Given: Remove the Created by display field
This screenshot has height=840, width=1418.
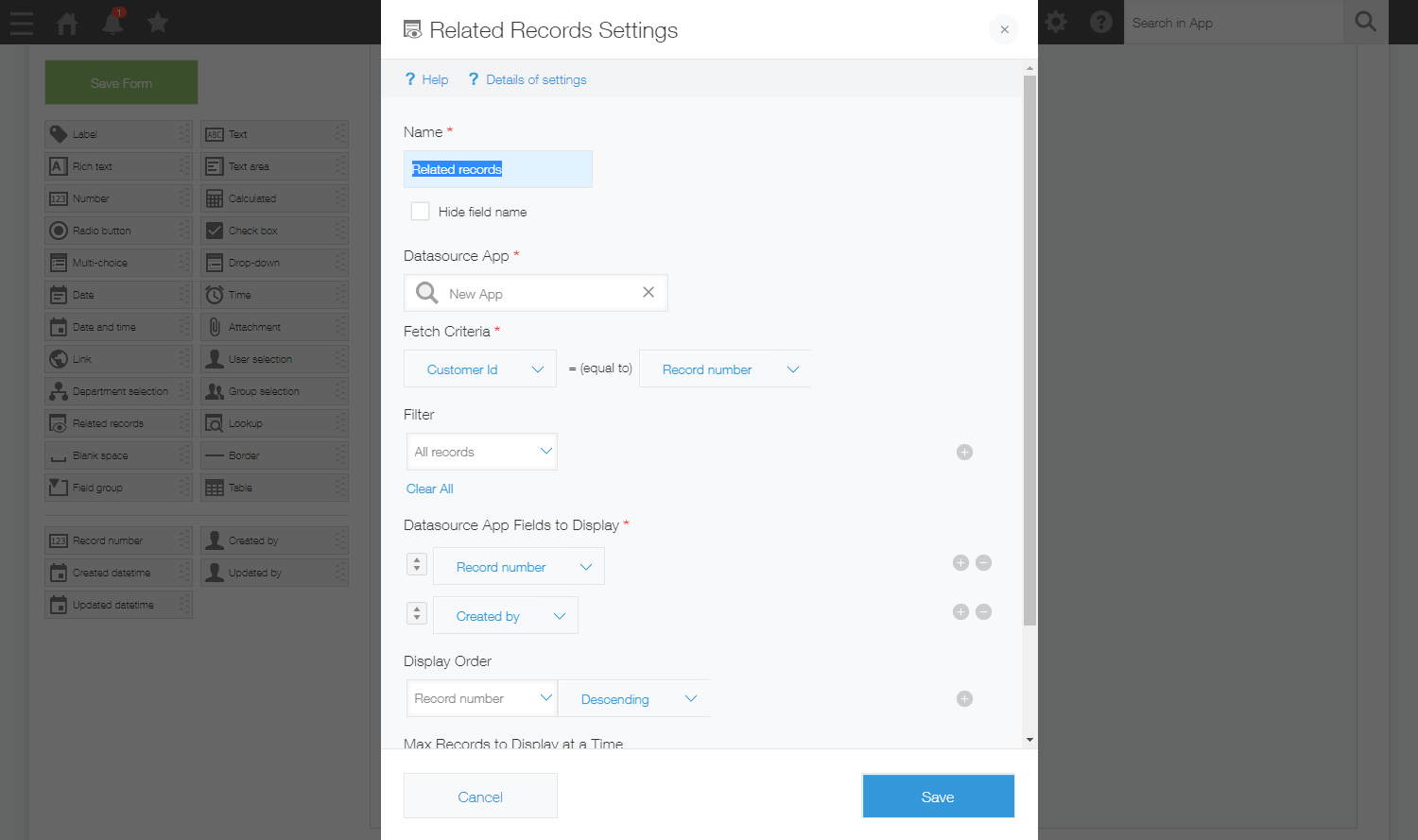Looking at the screenshot, I should 983,611.
